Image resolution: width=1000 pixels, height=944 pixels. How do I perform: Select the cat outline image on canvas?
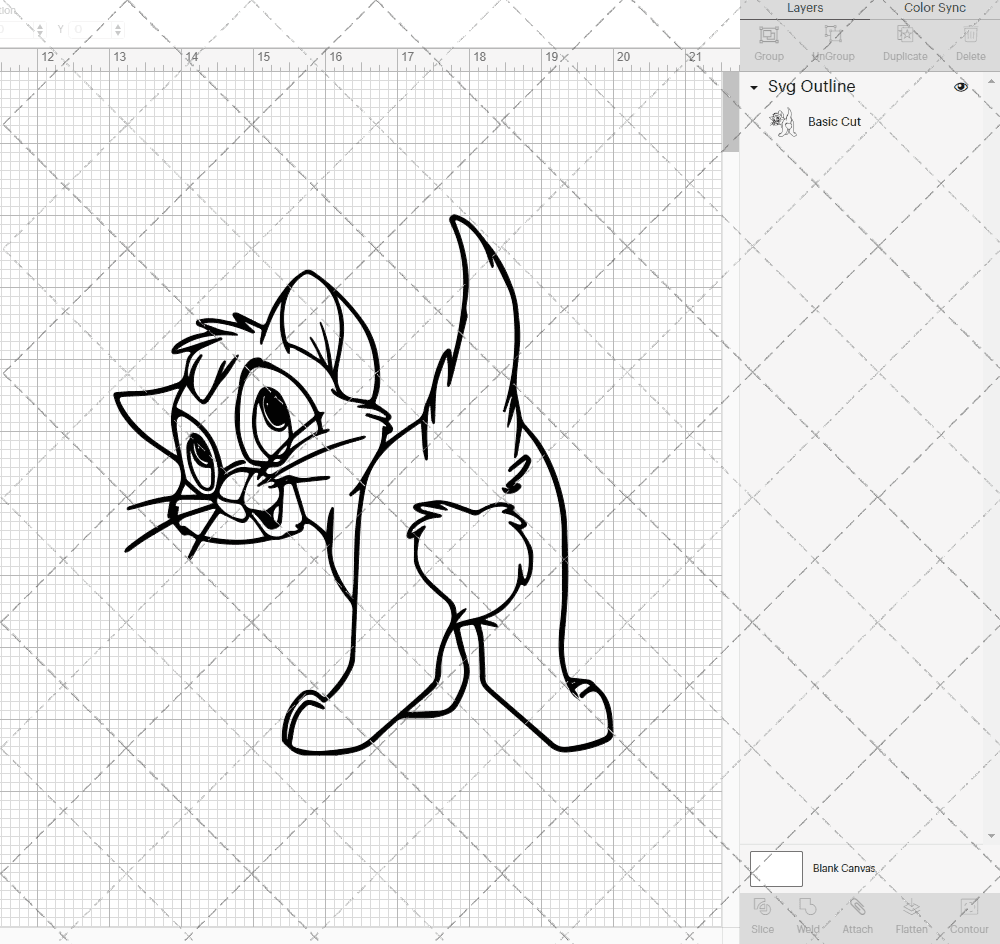coord(364,486)
